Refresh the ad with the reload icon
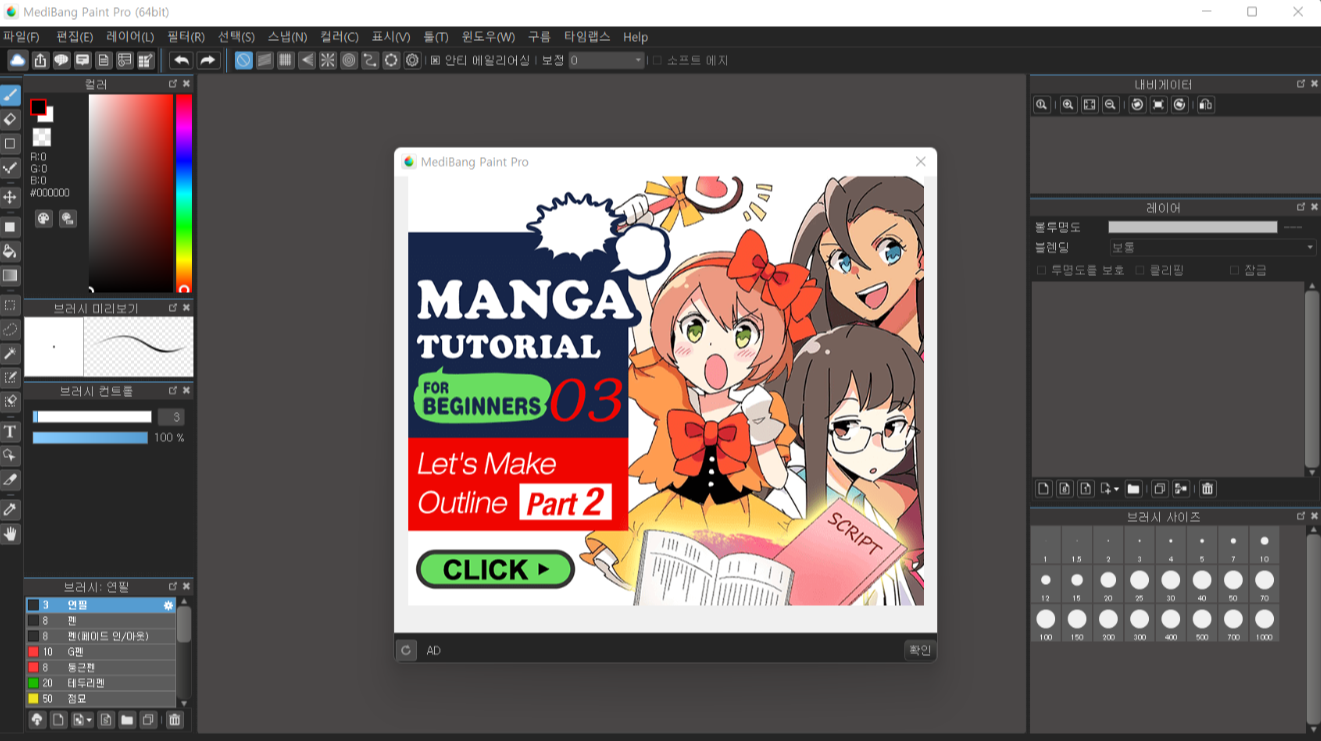Viewport: 1321px width, 741px height. [406, 650]
